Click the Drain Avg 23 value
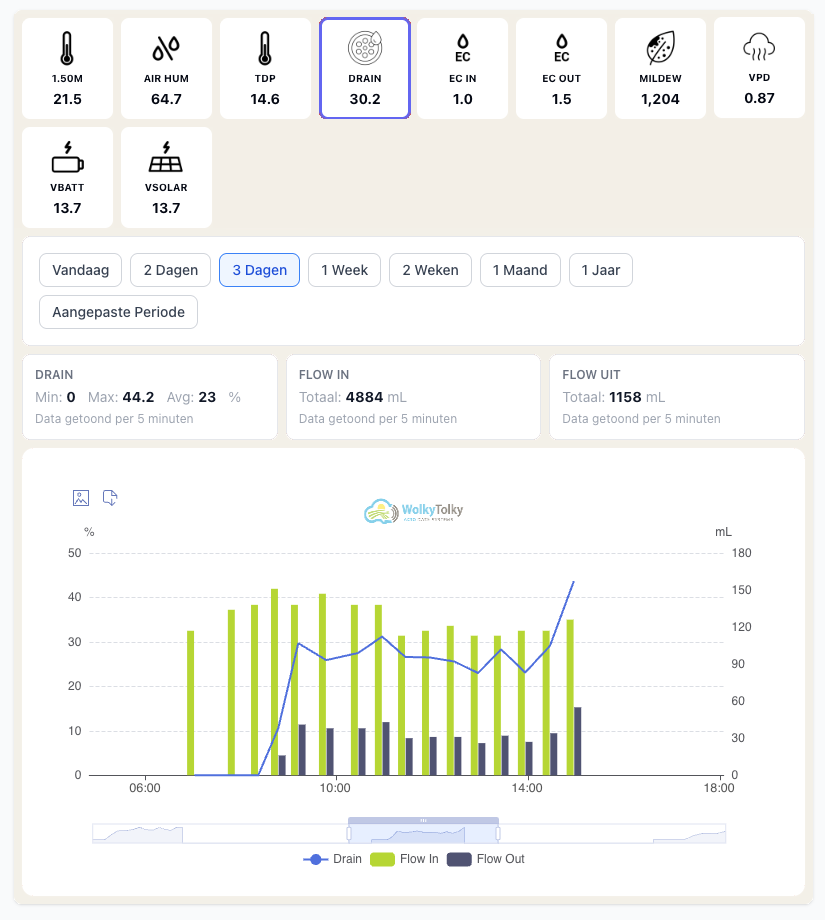Screen dimensions: 825x920 click(x=207, y=397)
